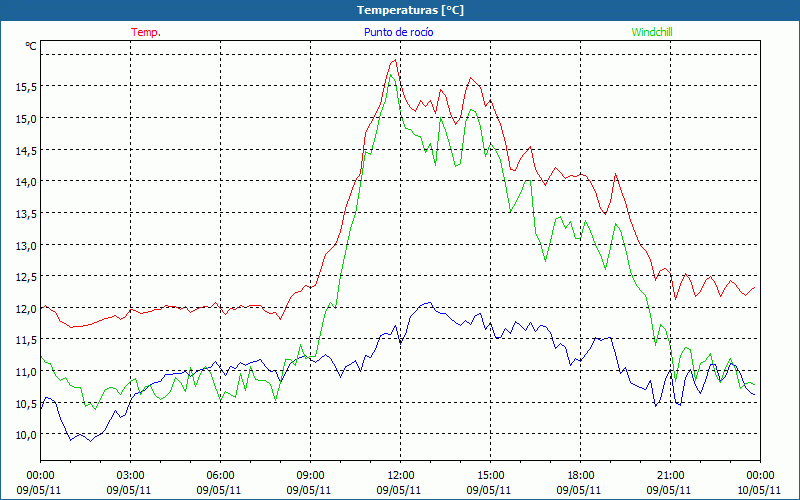Screen dimensions: 800x500
Task: Click the 21:00 time axis label
Action: tap(670, 476)
